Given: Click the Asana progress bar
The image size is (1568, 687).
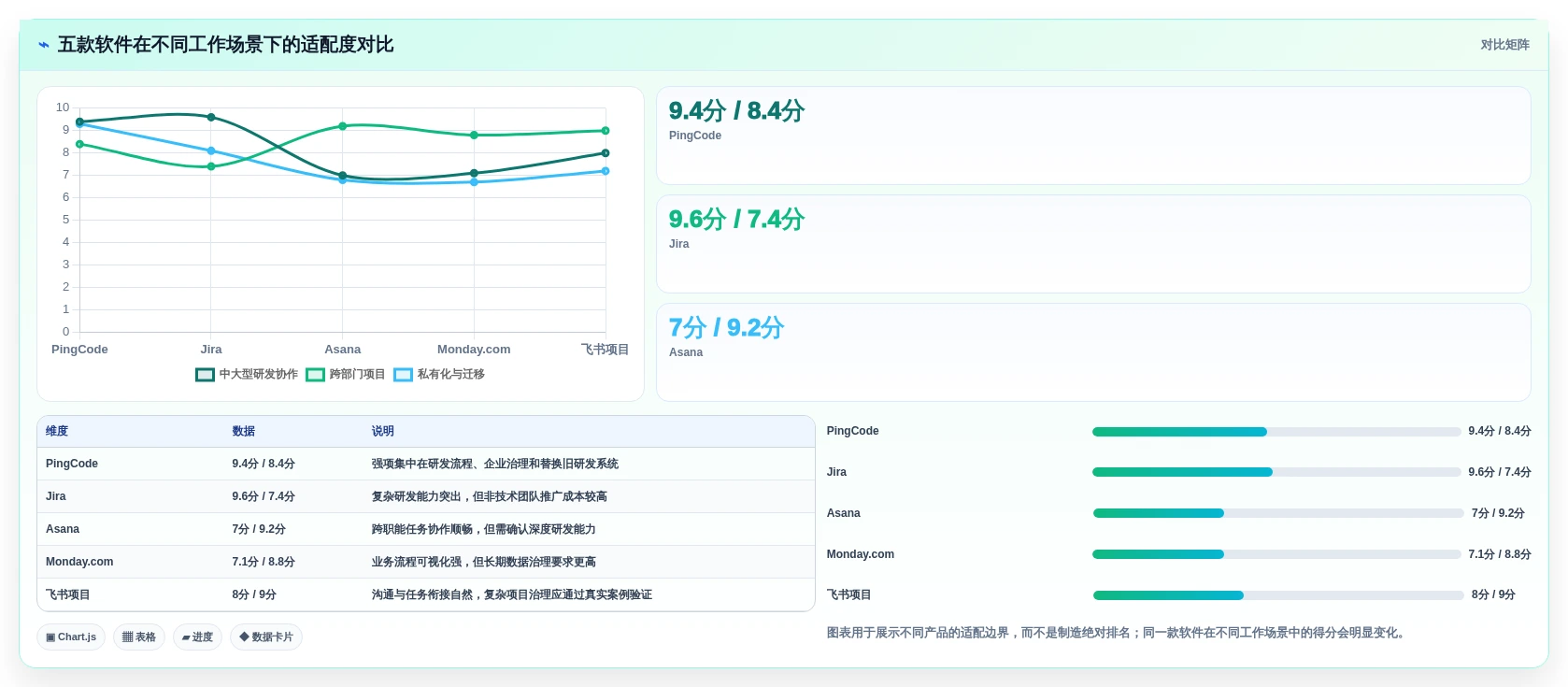Looking at the screenshot, I should [x=1278, y=513].
